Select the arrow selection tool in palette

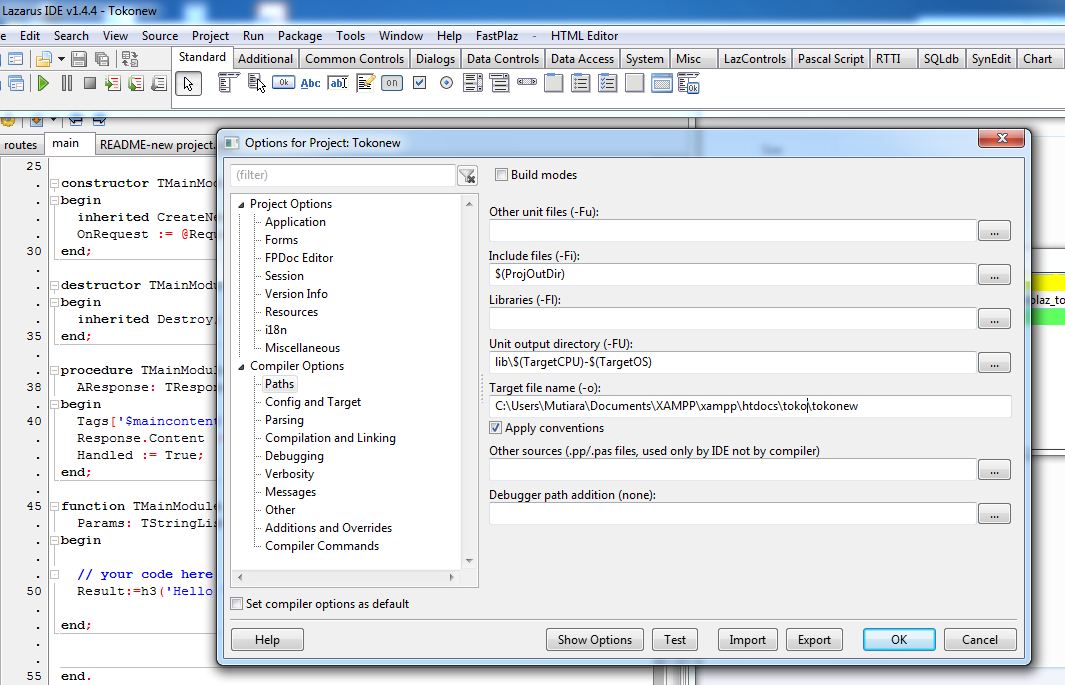pyautogui.click(x=188, y=84)
